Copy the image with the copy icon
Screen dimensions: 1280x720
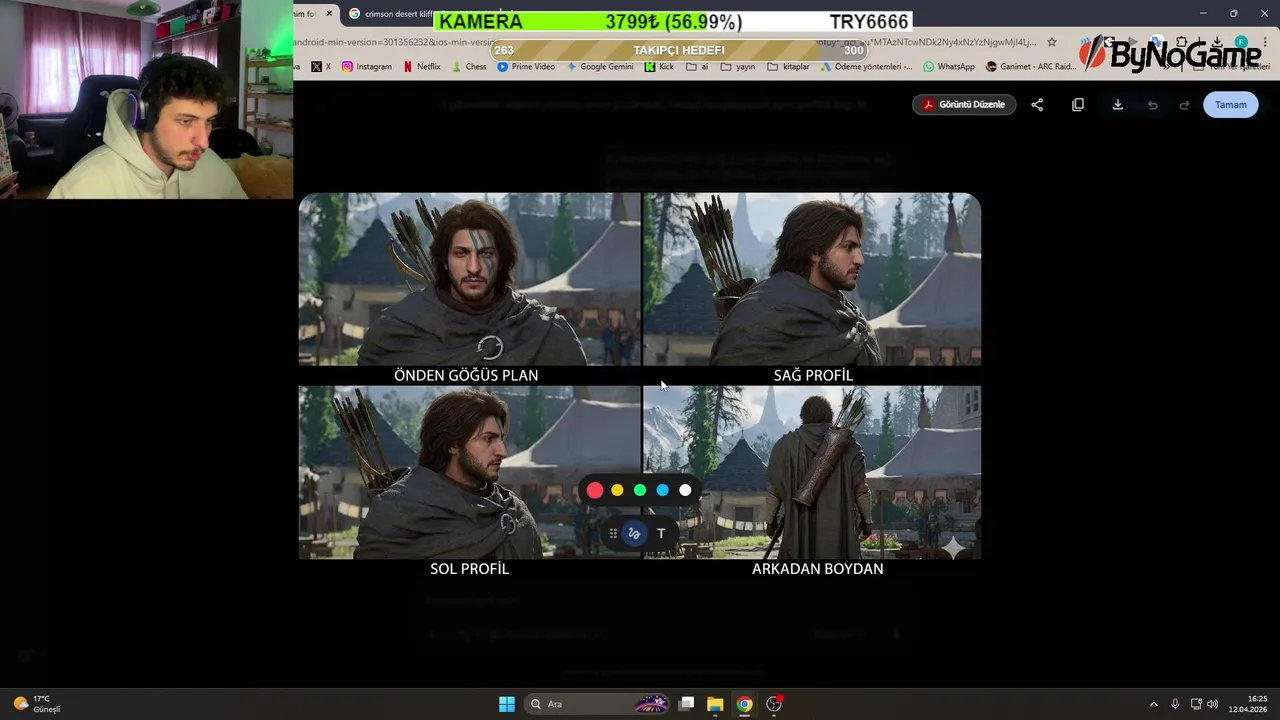coord(1078,105)
